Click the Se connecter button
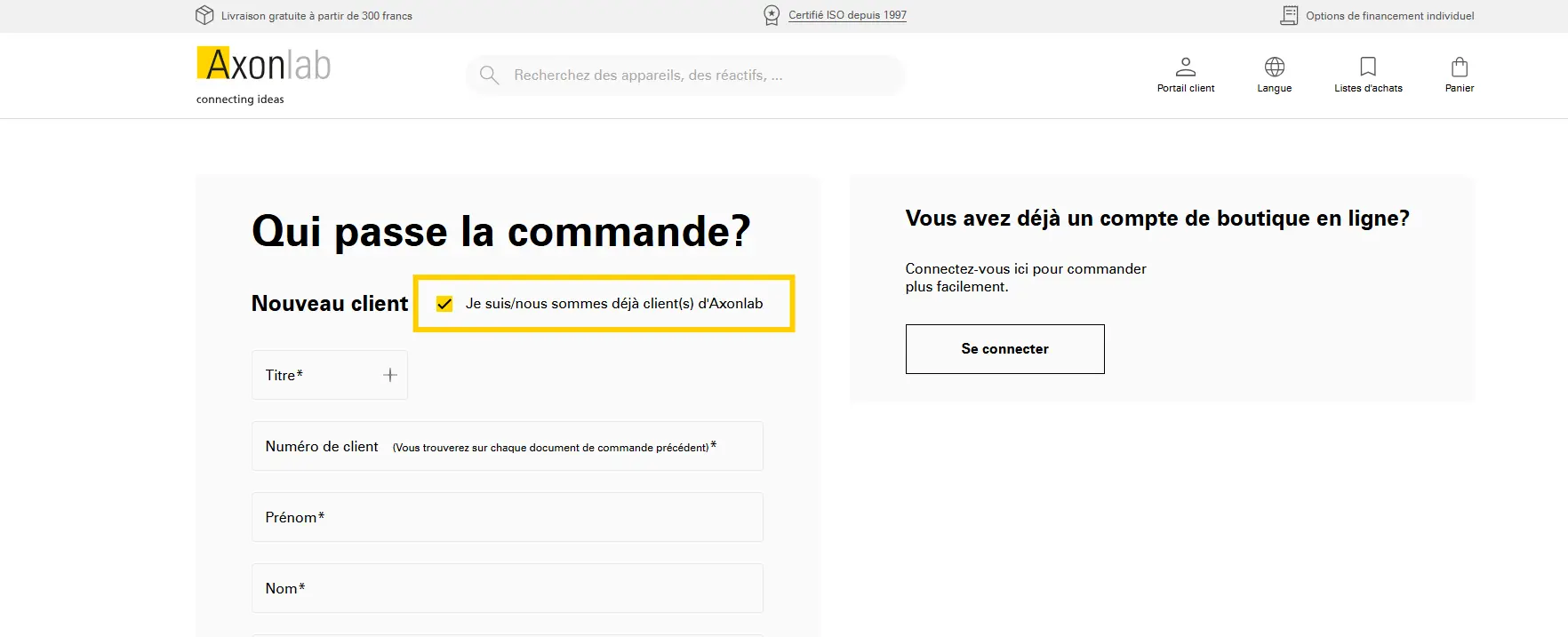 (x=1004, y=349)
